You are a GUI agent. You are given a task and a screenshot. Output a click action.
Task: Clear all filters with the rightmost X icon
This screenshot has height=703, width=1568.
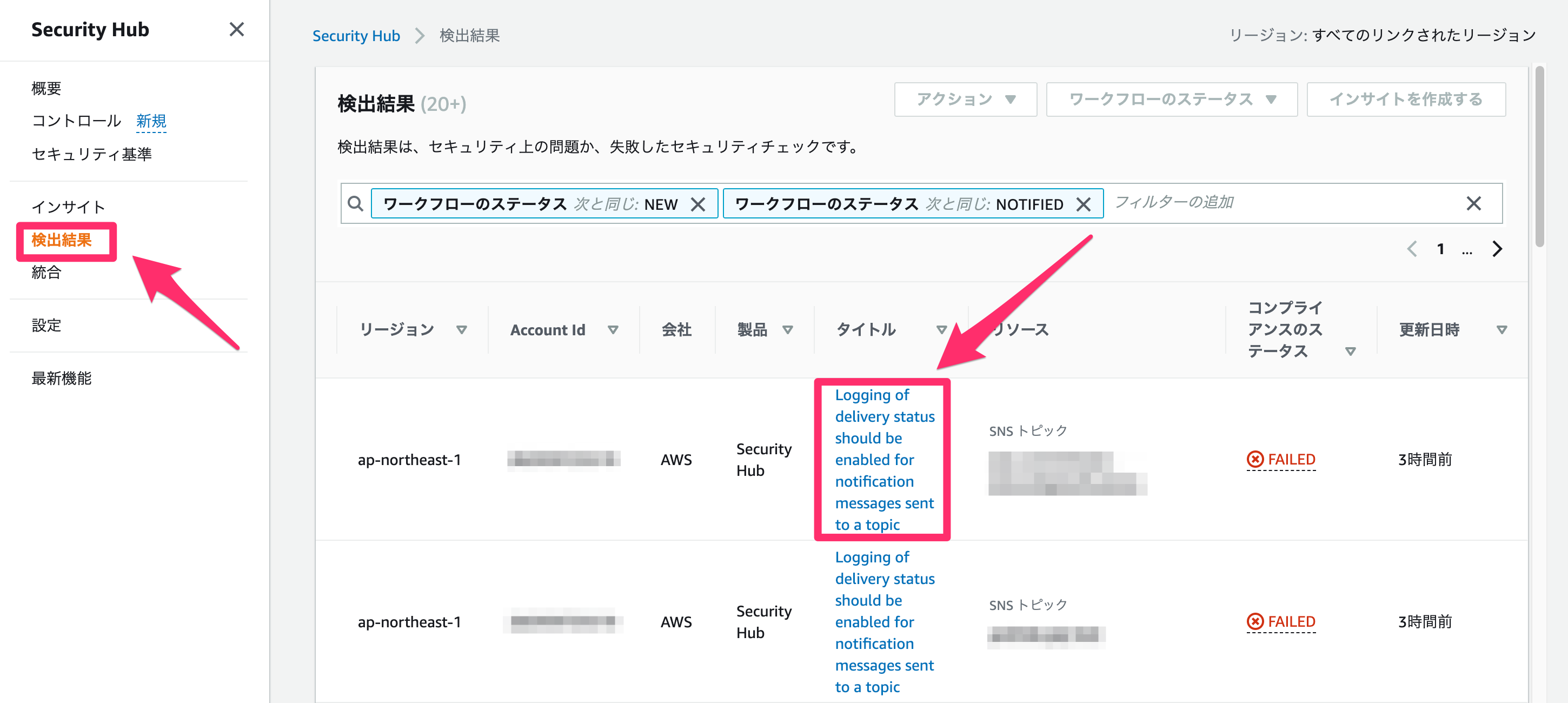[x=1474, y=203]
